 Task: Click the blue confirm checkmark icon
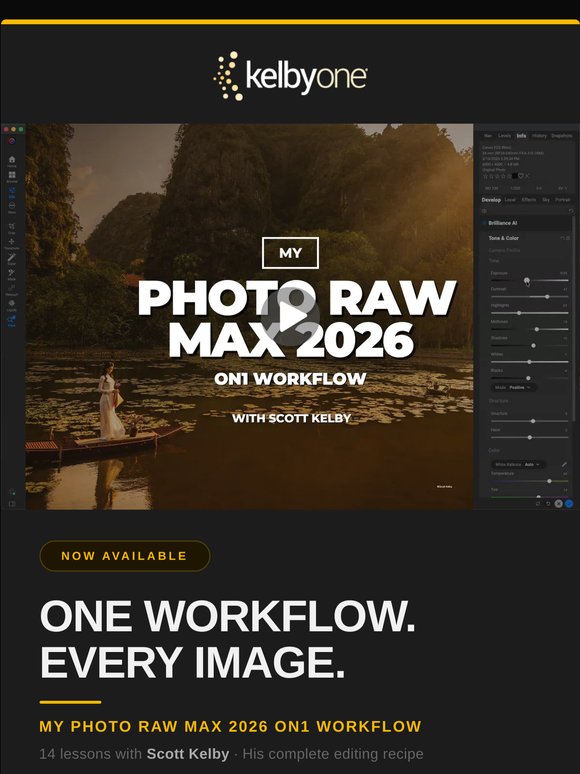point(569,503)
